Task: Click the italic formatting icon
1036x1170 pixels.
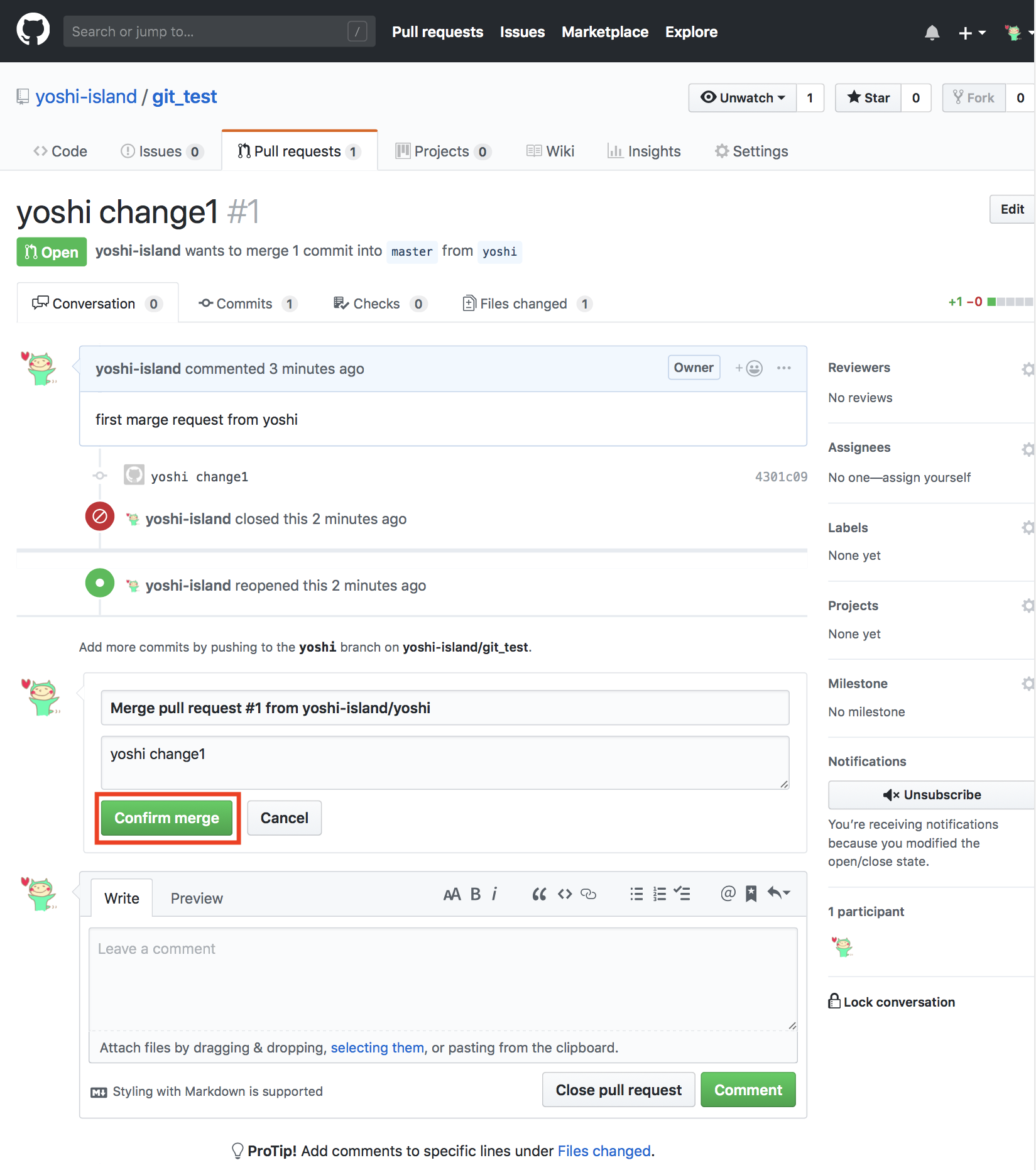Action: point(495,894)
